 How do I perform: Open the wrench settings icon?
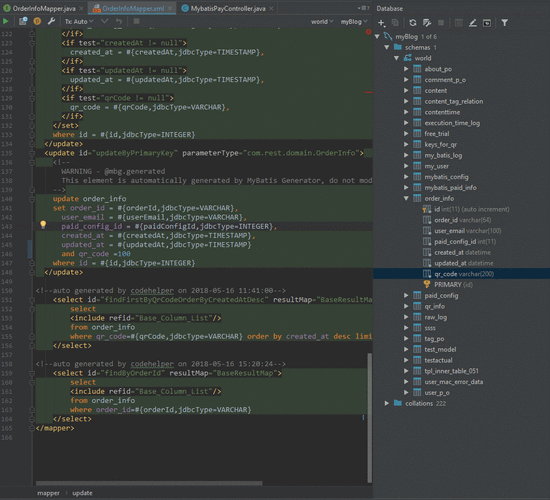coord(52,21)
